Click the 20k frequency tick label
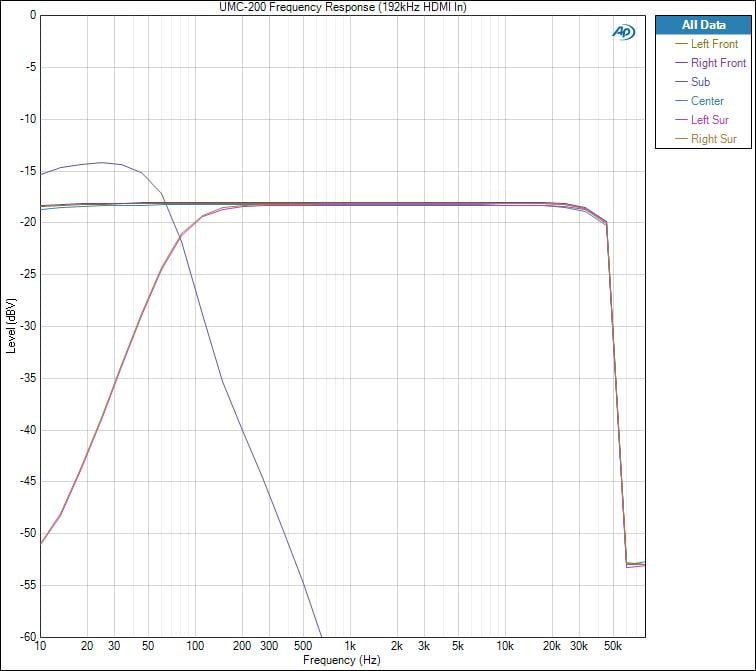This screenshot has height=671, width=756. point(551,646)
